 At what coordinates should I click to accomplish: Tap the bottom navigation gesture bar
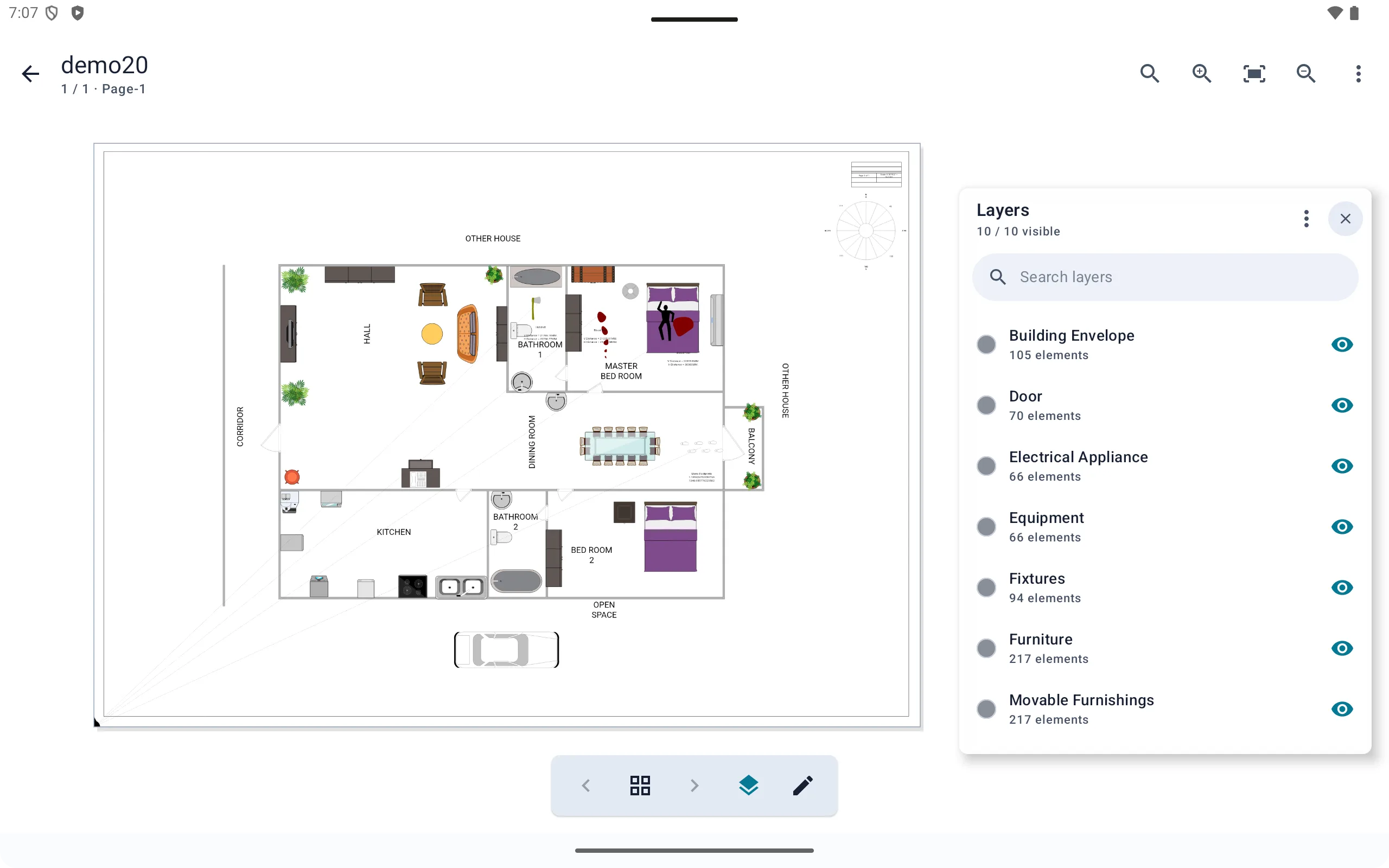click(x=694, y=850)
